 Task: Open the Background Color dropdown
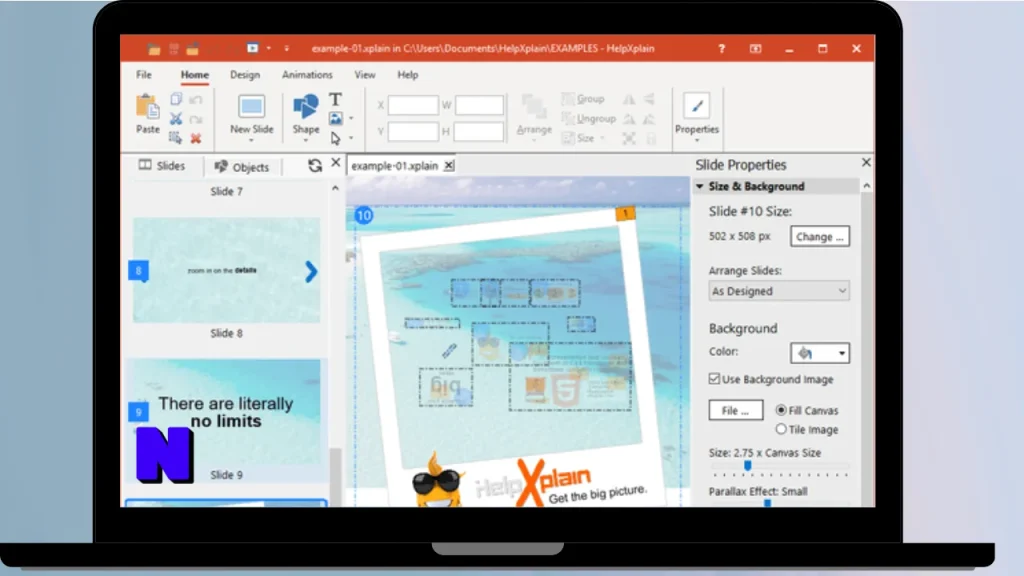pos(820,353)
